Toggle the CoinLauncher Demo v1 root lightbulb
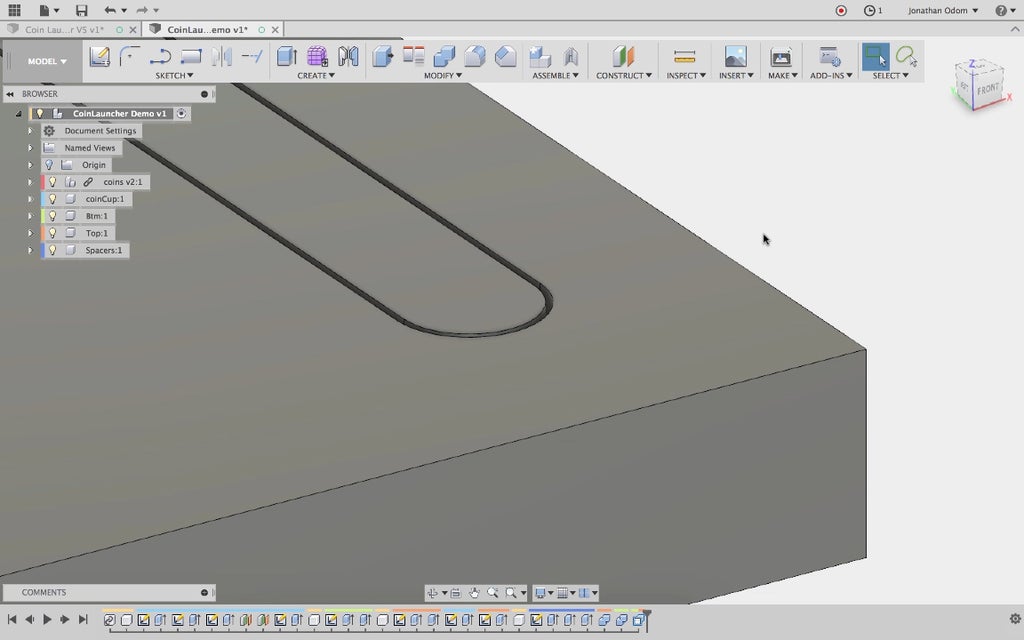This screenshot has height=640, width=1024. [40, 114]
